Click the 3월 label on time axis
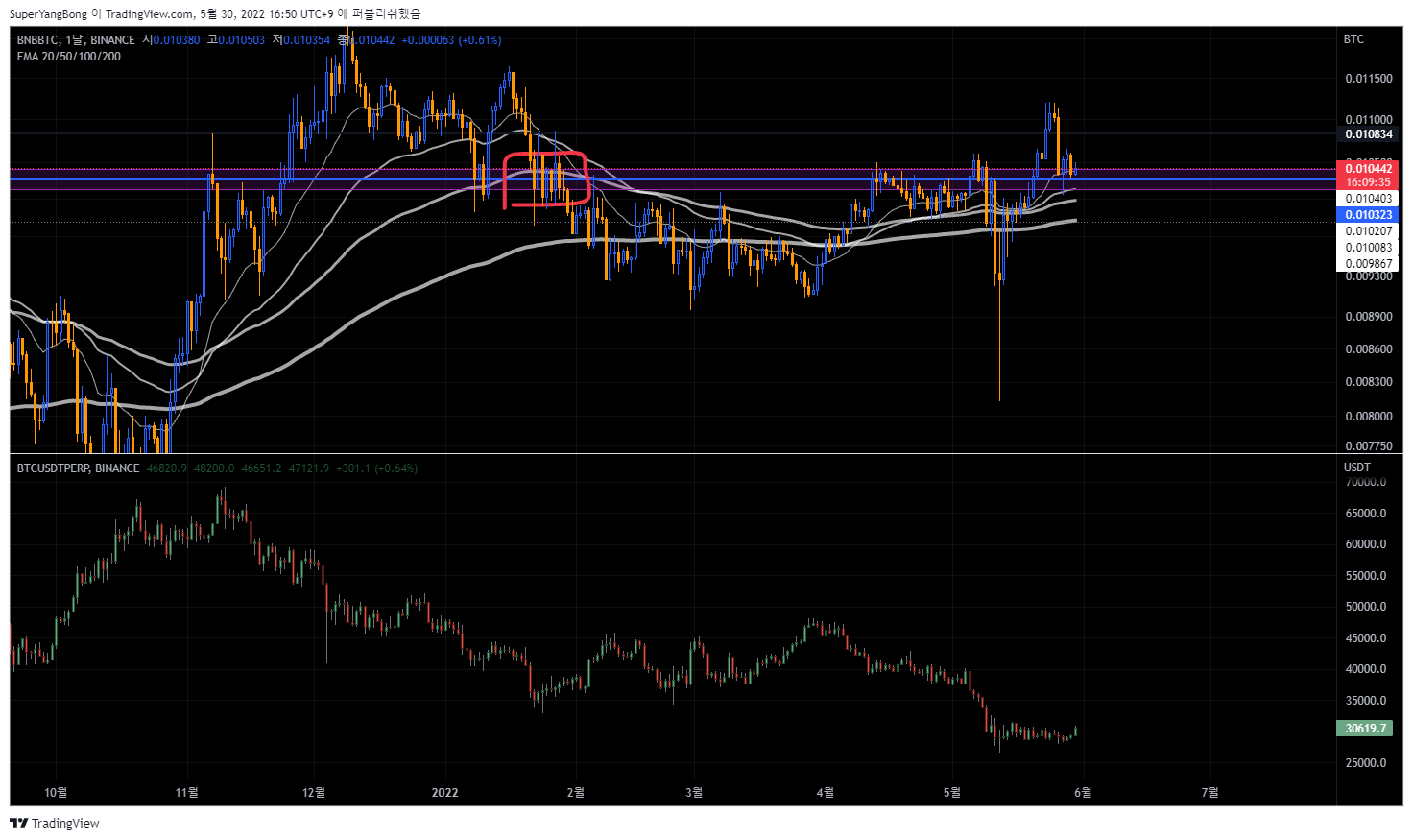The width and height of the screenshot is (1413, 840). pos(694,792)
